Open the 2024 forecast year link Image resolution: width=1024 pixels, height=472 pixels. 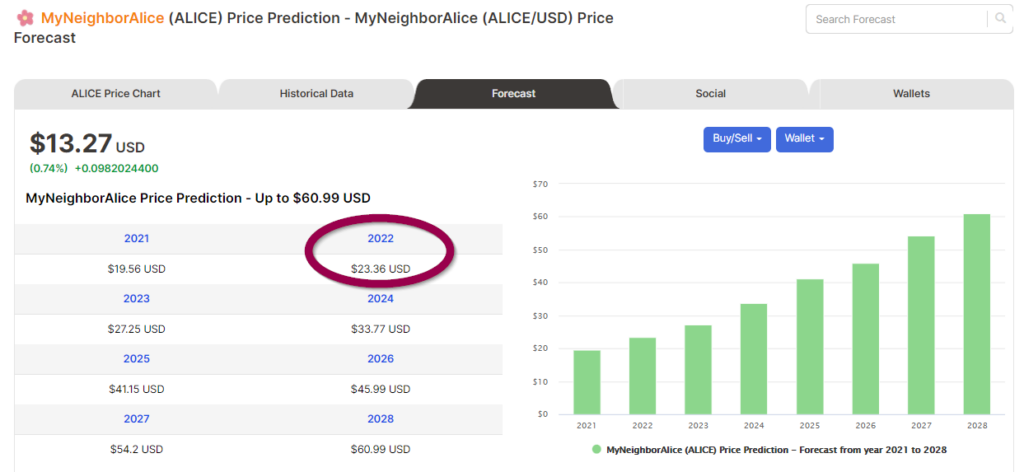[381, 298]
